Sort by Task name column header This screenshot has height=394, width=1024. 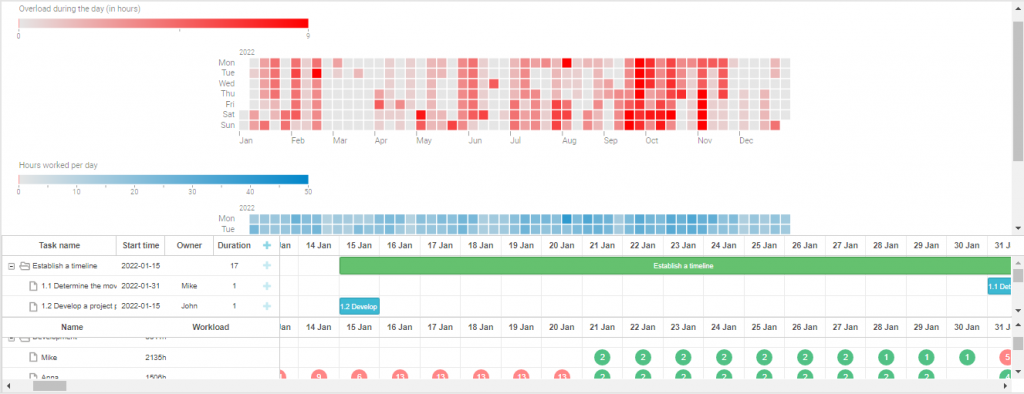(59, 246)
